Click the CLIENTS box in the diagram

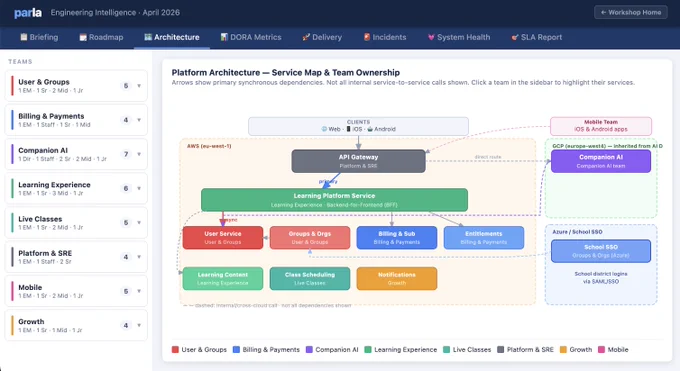pyautogui.click(x=358, y=126)
